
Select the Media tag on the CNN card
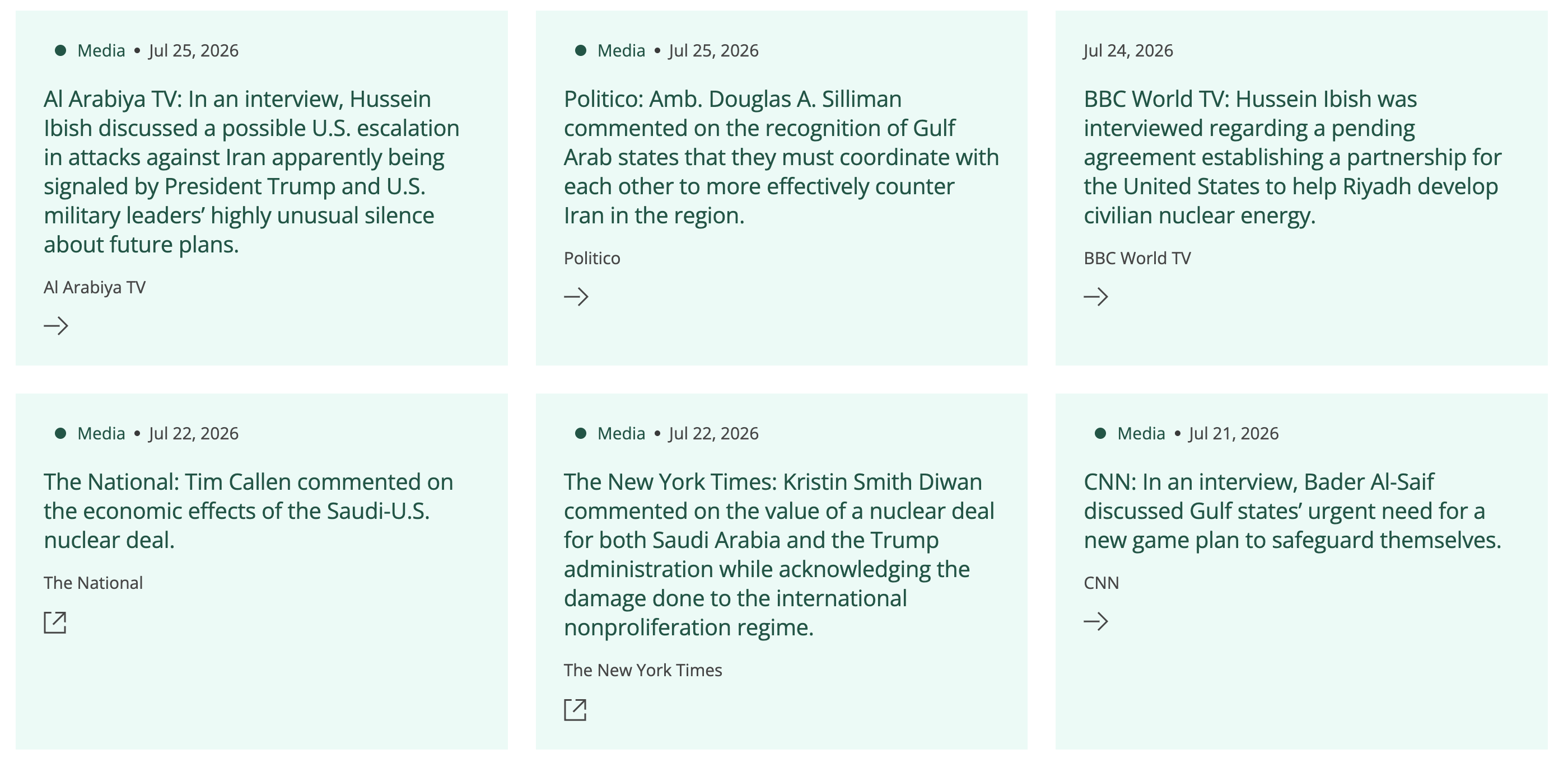click(1141, 433)
